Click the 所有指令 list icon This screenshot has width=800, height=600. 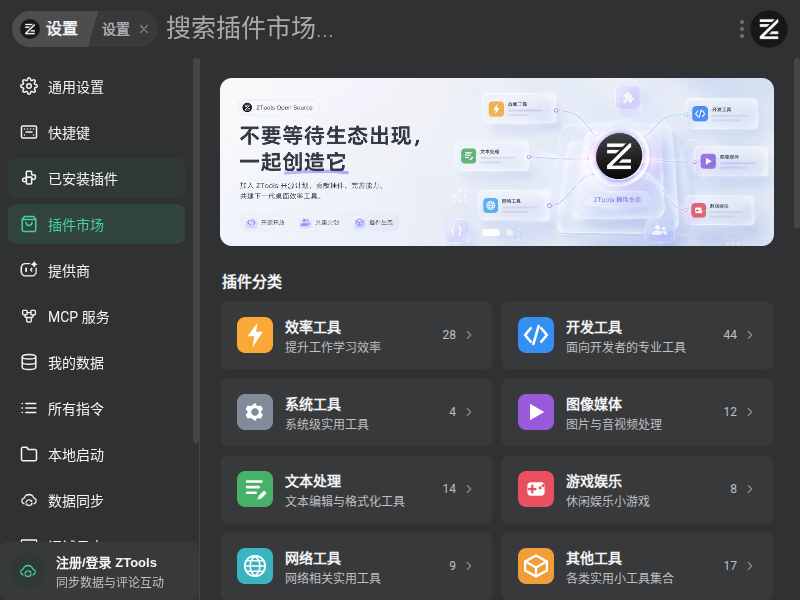[29, 408]
